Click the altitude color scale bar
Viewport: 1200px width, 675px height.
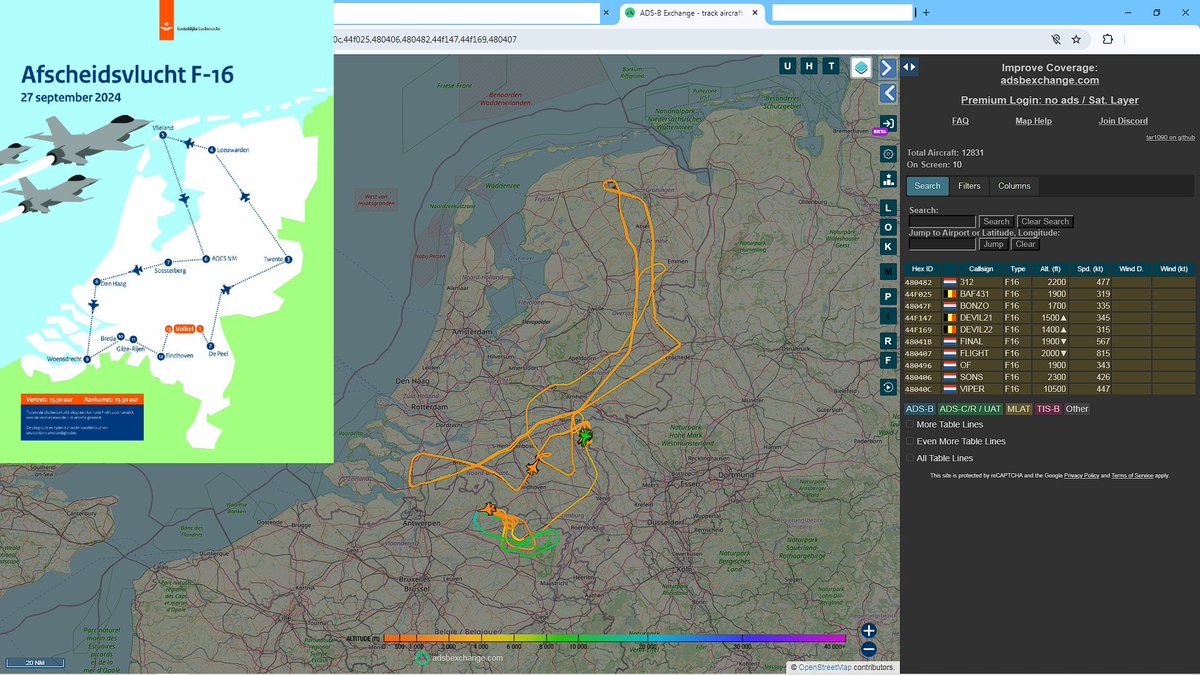point(614,638)
